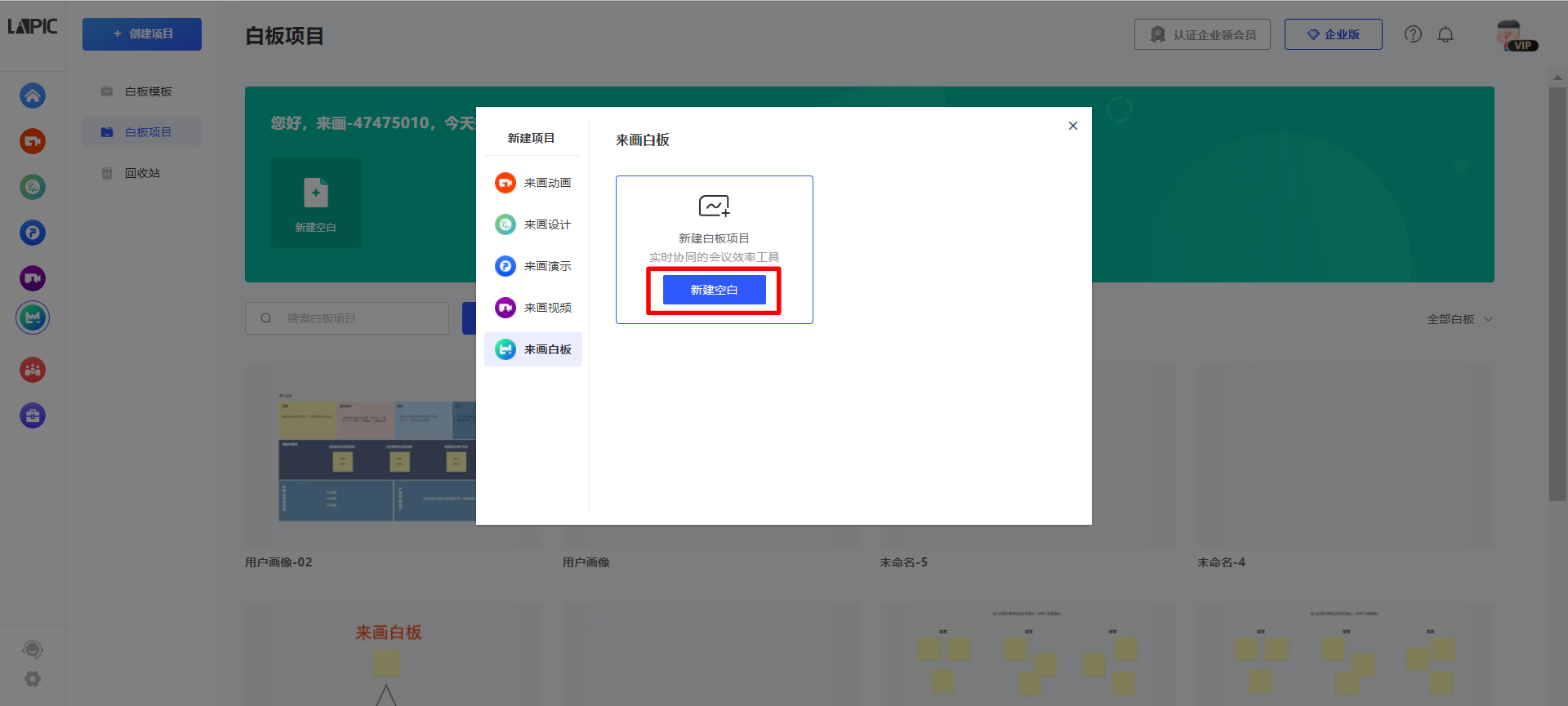Open the purple video icon in sidebar
This screenshot has height=706, width=1568.
coord(33,278)
